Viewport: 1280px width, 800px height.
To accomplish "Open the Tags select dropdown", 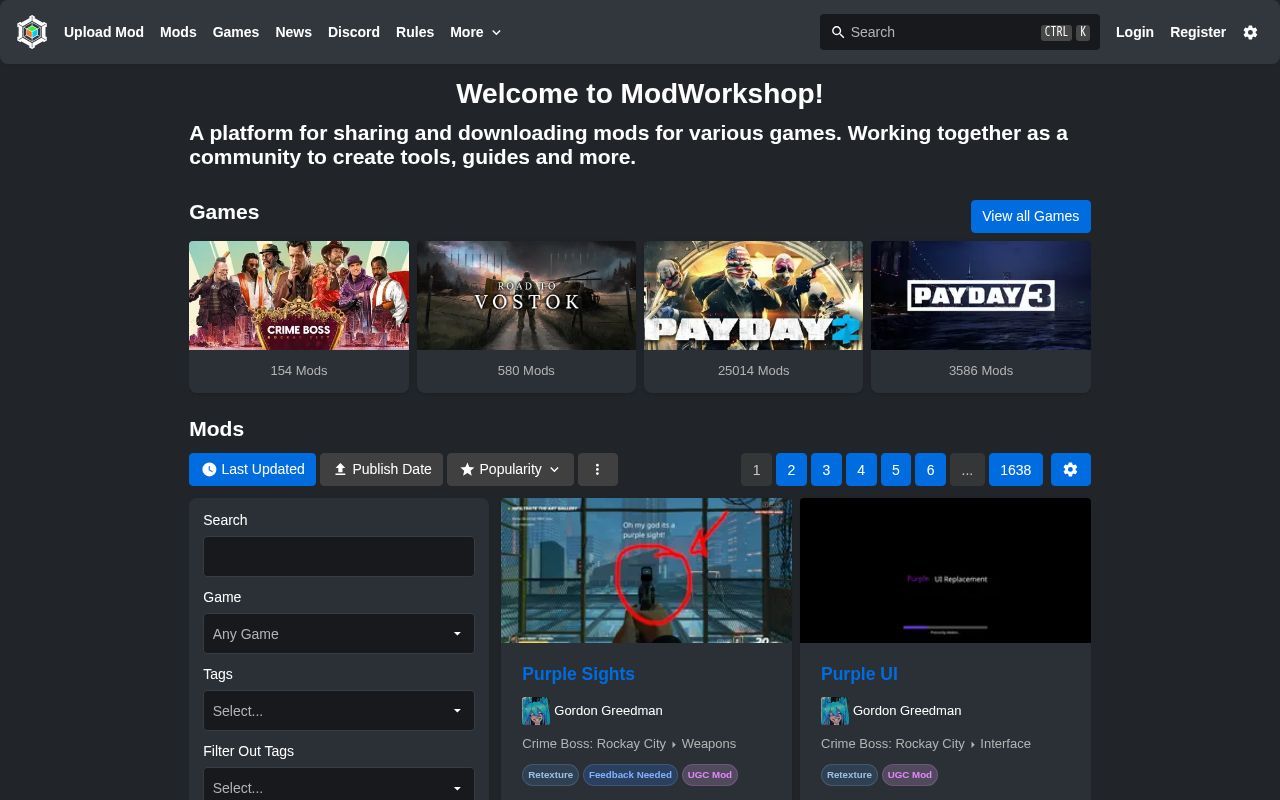I will [339, 711].
